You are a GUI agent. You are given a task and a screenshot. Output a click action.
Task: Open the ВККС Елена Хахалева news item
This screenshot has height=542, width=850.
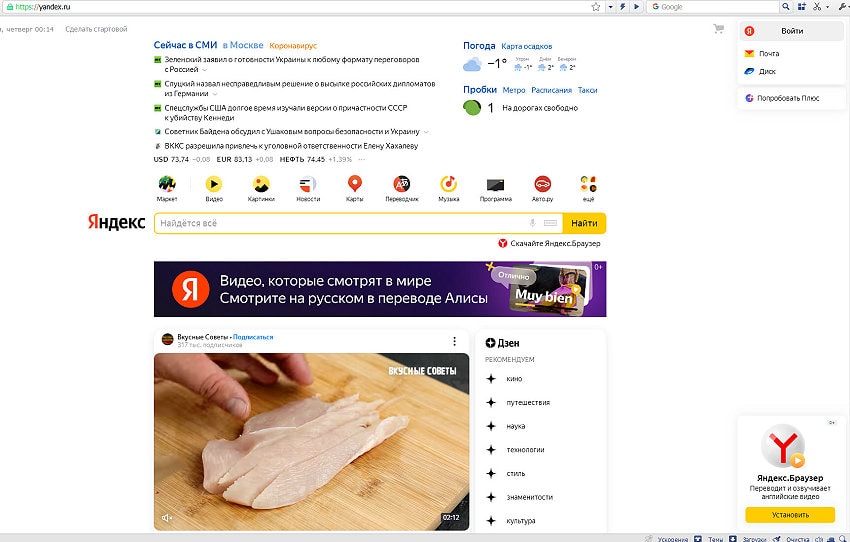[291, 146]
